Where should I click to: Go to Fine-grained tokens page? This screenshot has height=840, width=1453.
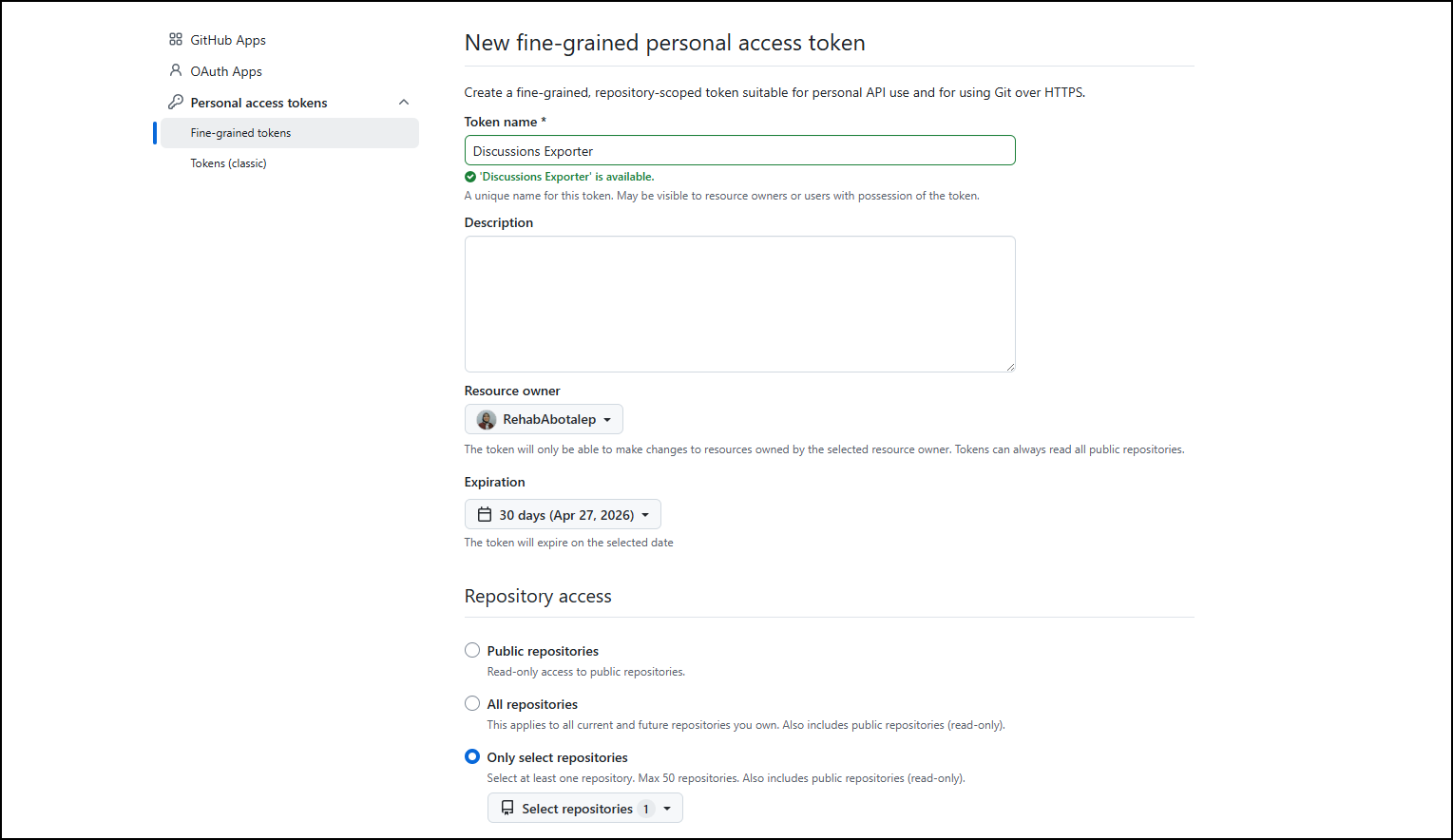tap(240, 133)
